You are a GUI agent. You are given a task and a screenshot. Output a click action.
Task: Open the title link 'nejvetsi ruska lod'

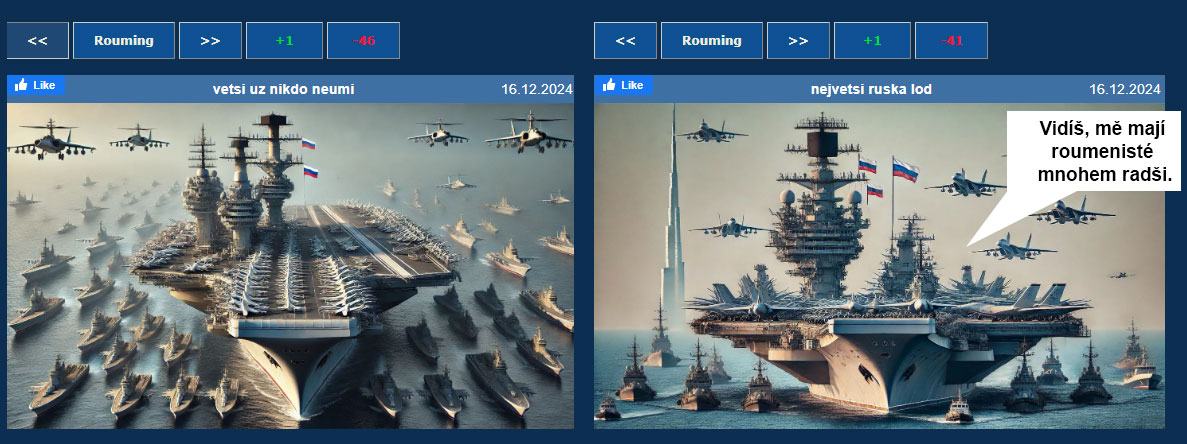(871, 89)
